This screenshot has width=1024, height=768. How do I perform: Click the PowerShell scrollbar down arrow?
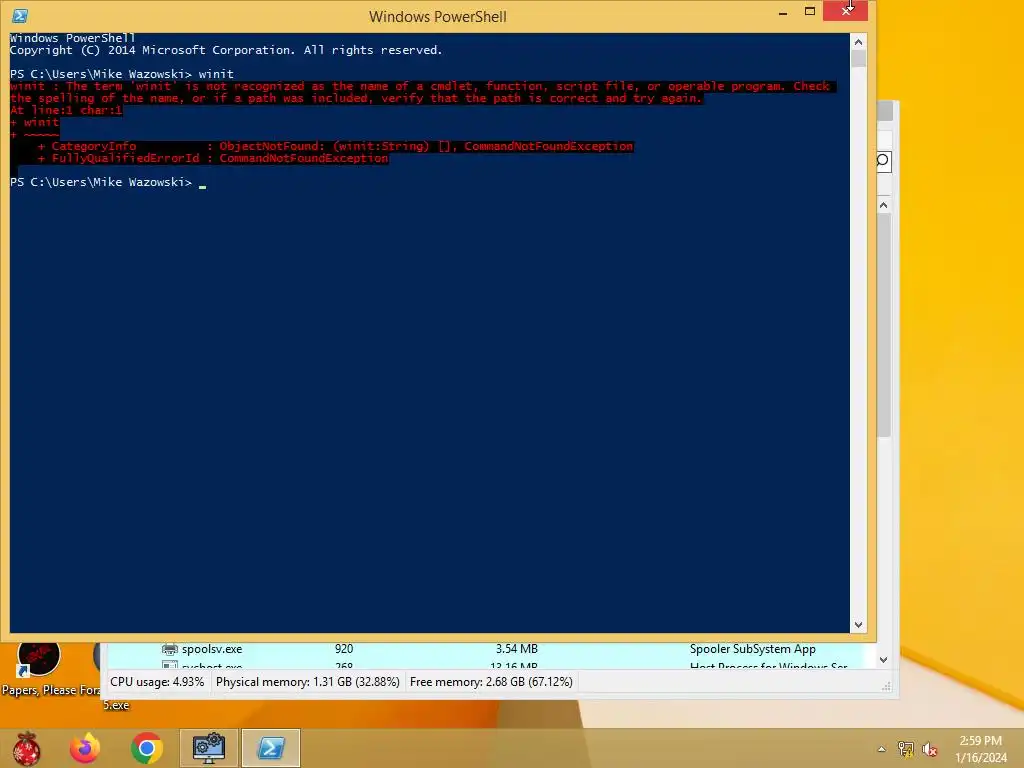858,625
